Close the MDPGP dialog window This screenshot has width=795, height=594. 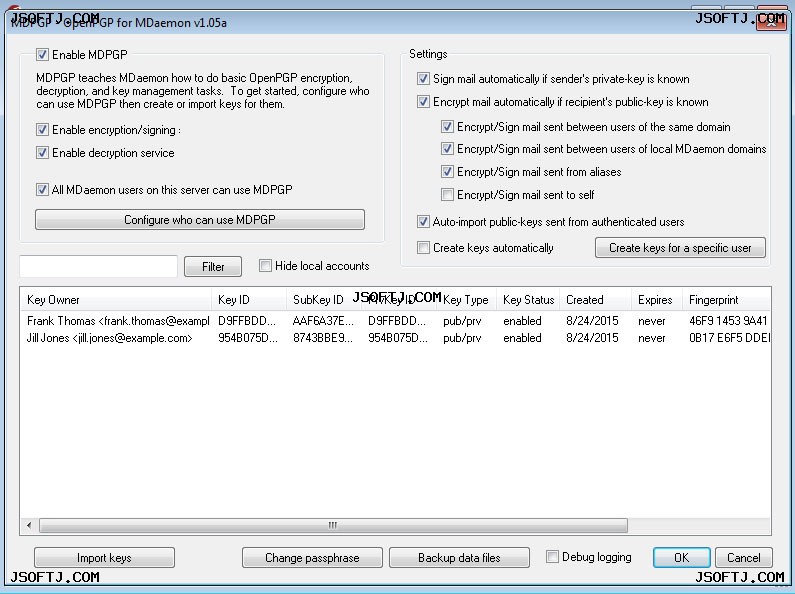tap(771, 22)
